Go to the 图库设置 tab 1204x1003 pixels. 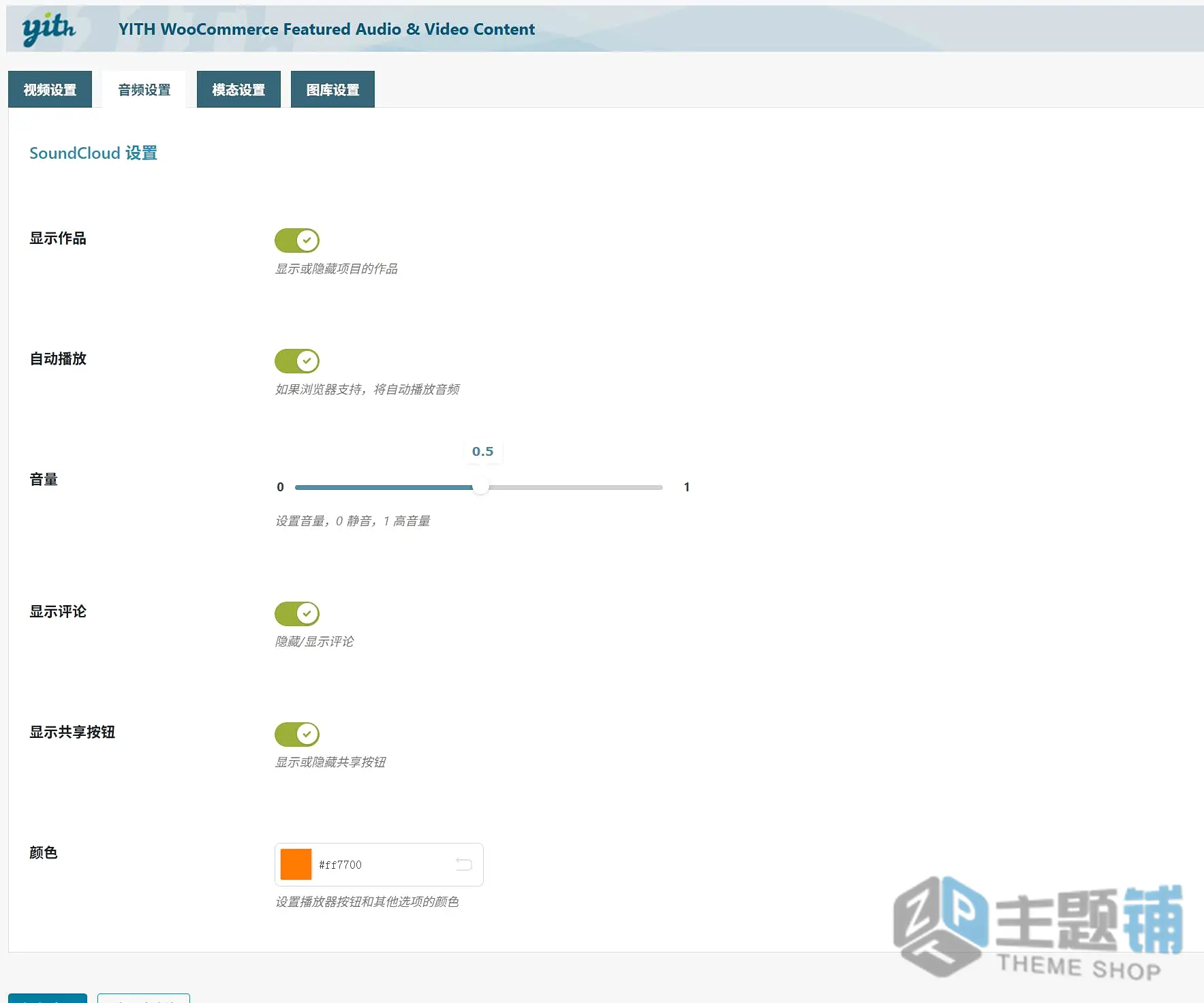(333, 89)
